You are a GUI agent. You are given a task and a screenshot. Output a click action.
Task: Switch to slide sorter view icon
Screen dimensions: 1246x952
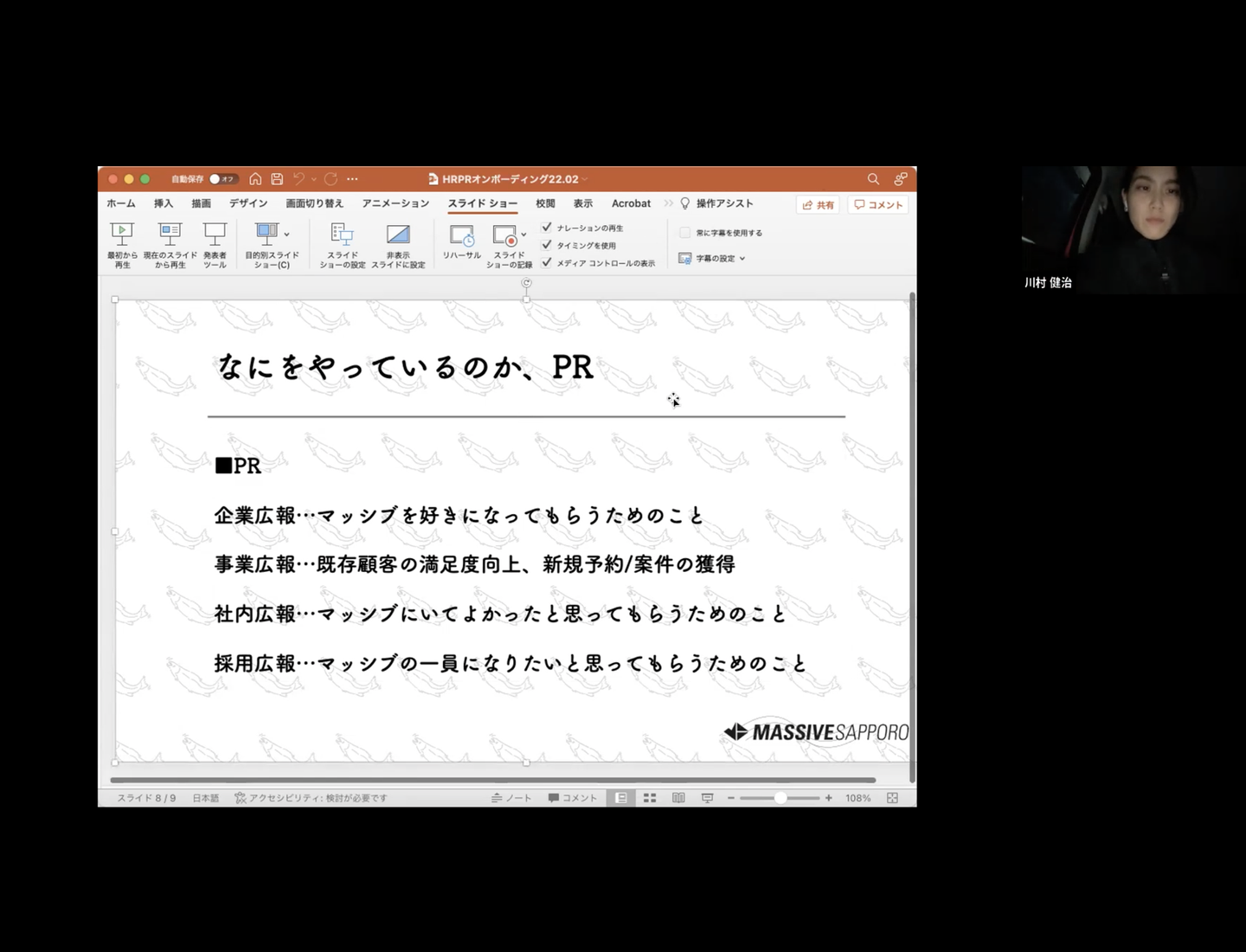click(x=650, y=798)
